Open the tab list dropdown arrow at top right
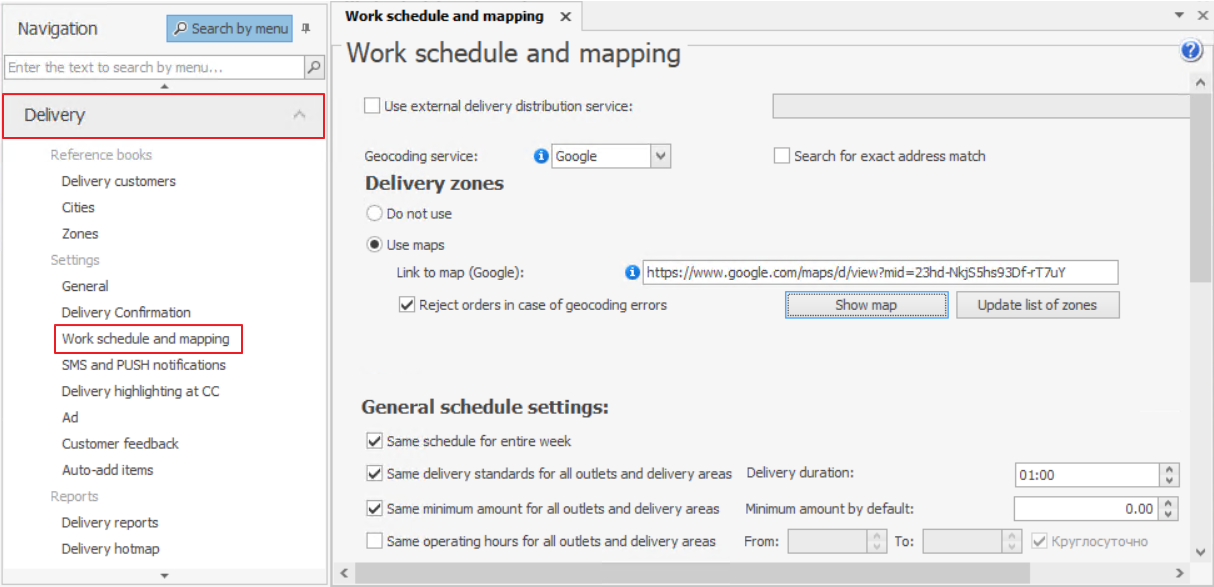1214x587 pixels. click(x=1177, y=16)
